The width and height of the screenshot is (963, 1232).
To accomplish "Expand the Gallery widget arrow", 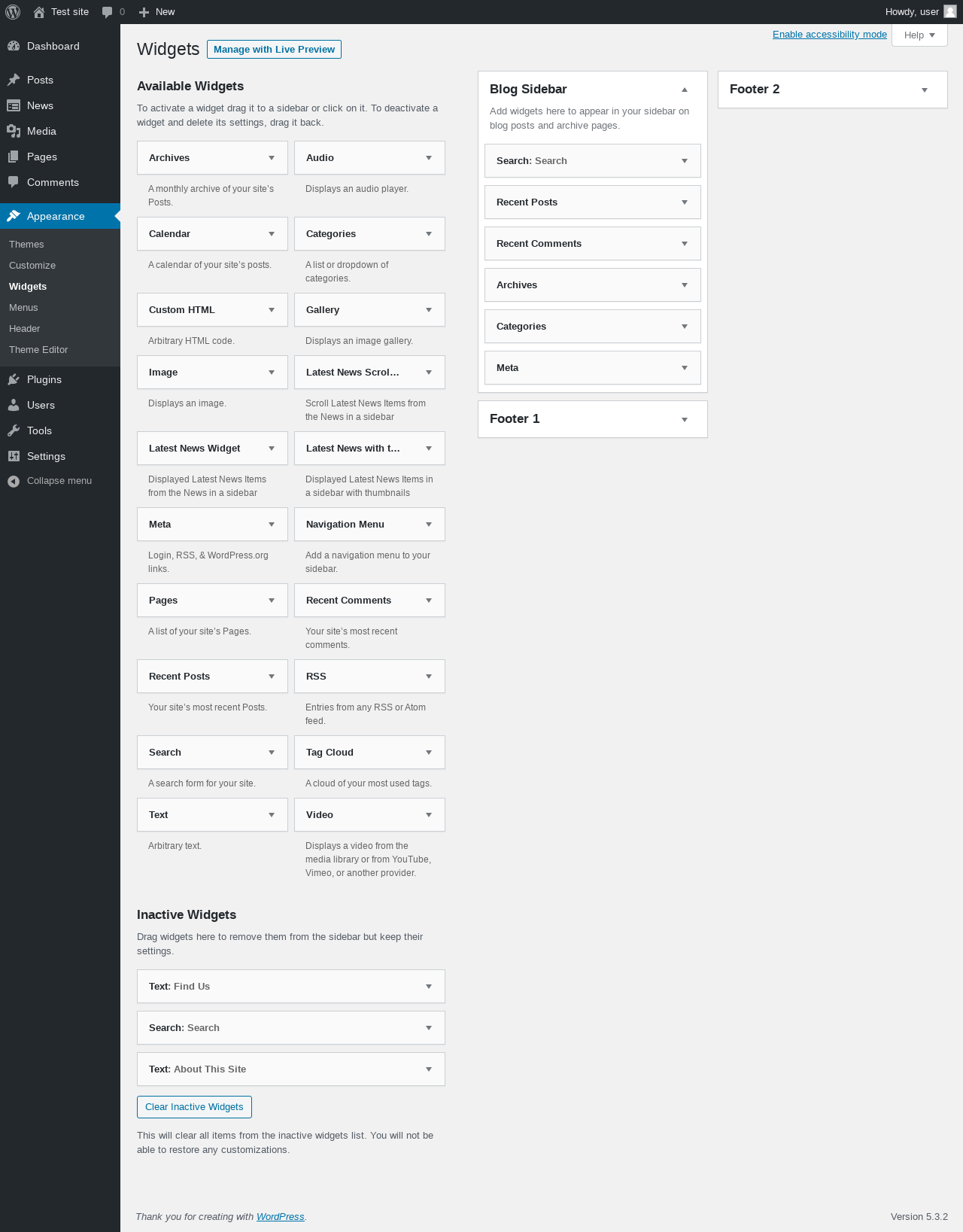I will [429, 310].
